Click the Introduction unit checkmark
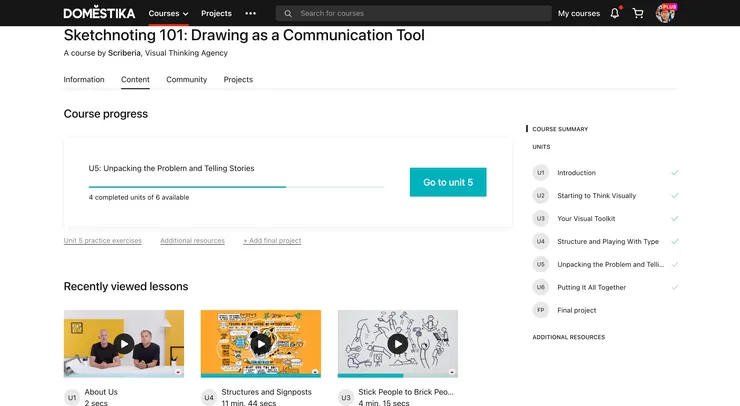Image resolution: width=740 pixels, height=406 pixels. pyautogui.click(x=675, y=173)
